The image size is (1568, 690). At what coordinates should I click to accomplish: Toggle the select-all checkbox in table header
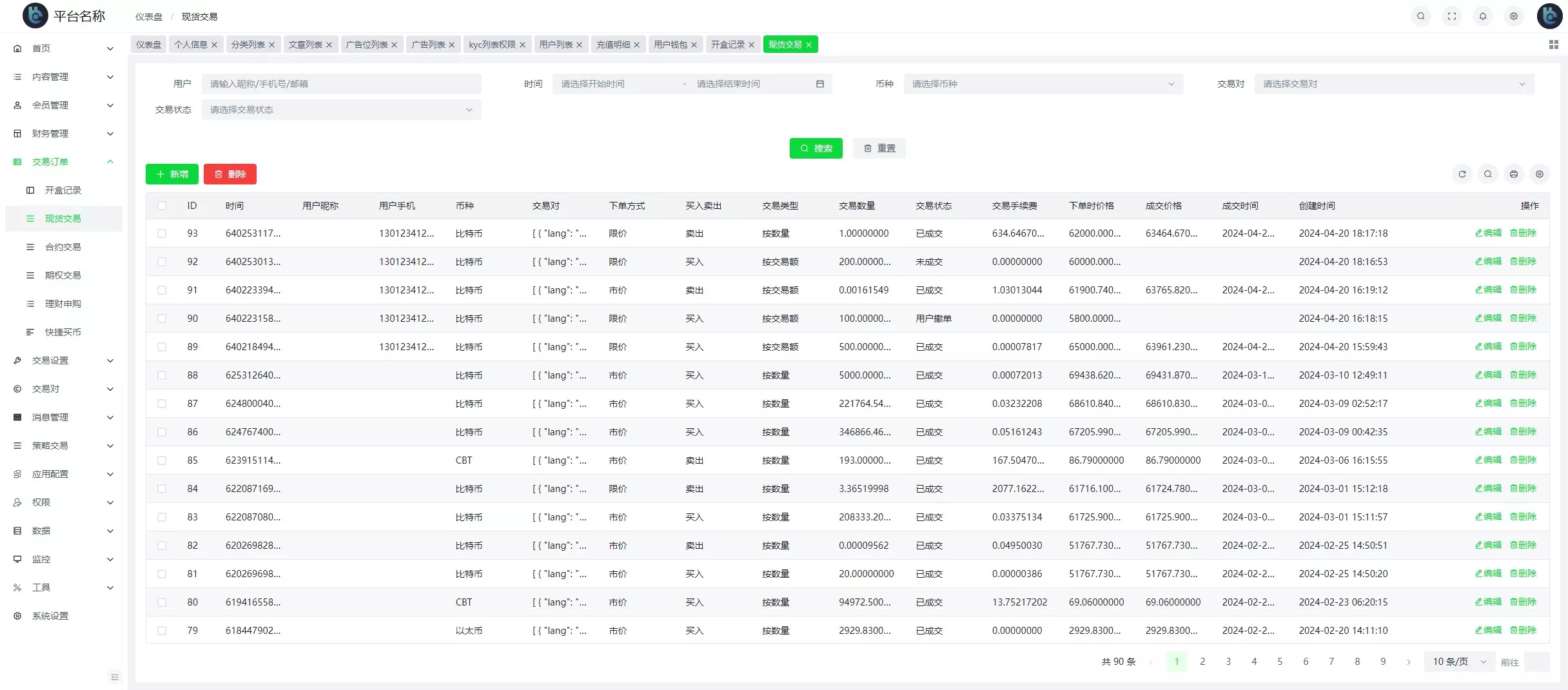coord(162,206)
